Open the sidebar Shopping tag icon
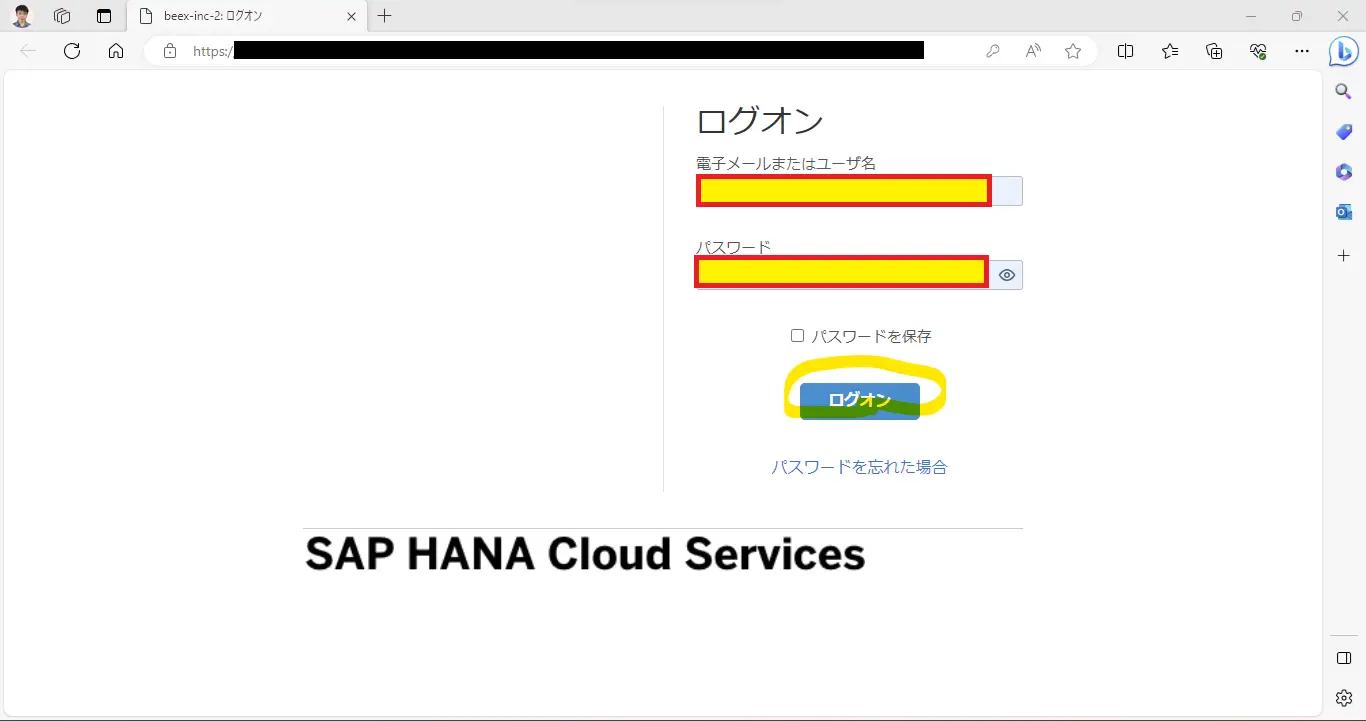The width and height of the screenshot is (1366, 721). pos(1344,133)
